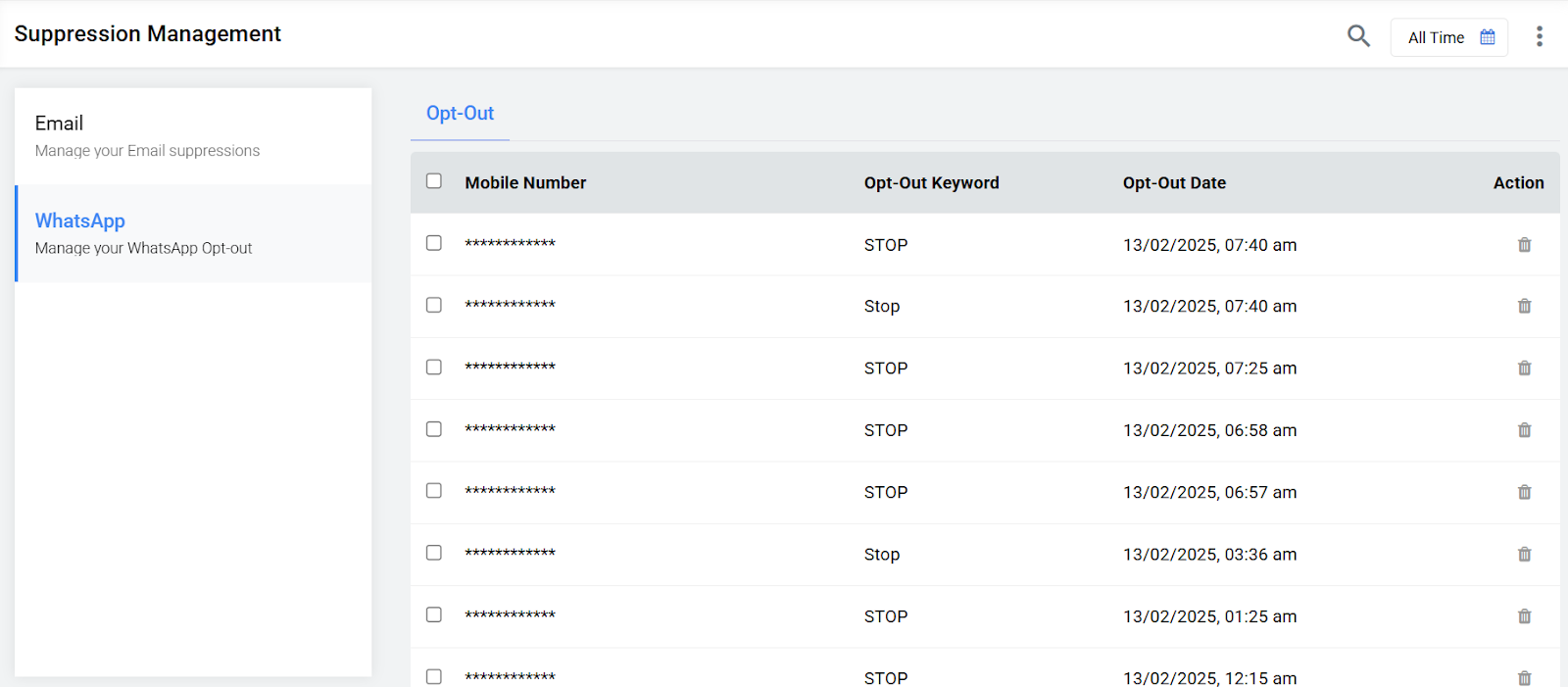The height and width of the screenshot is (687, 1568).
Task: Check the box for the 12:15 am row
Action: pos(434,677)
